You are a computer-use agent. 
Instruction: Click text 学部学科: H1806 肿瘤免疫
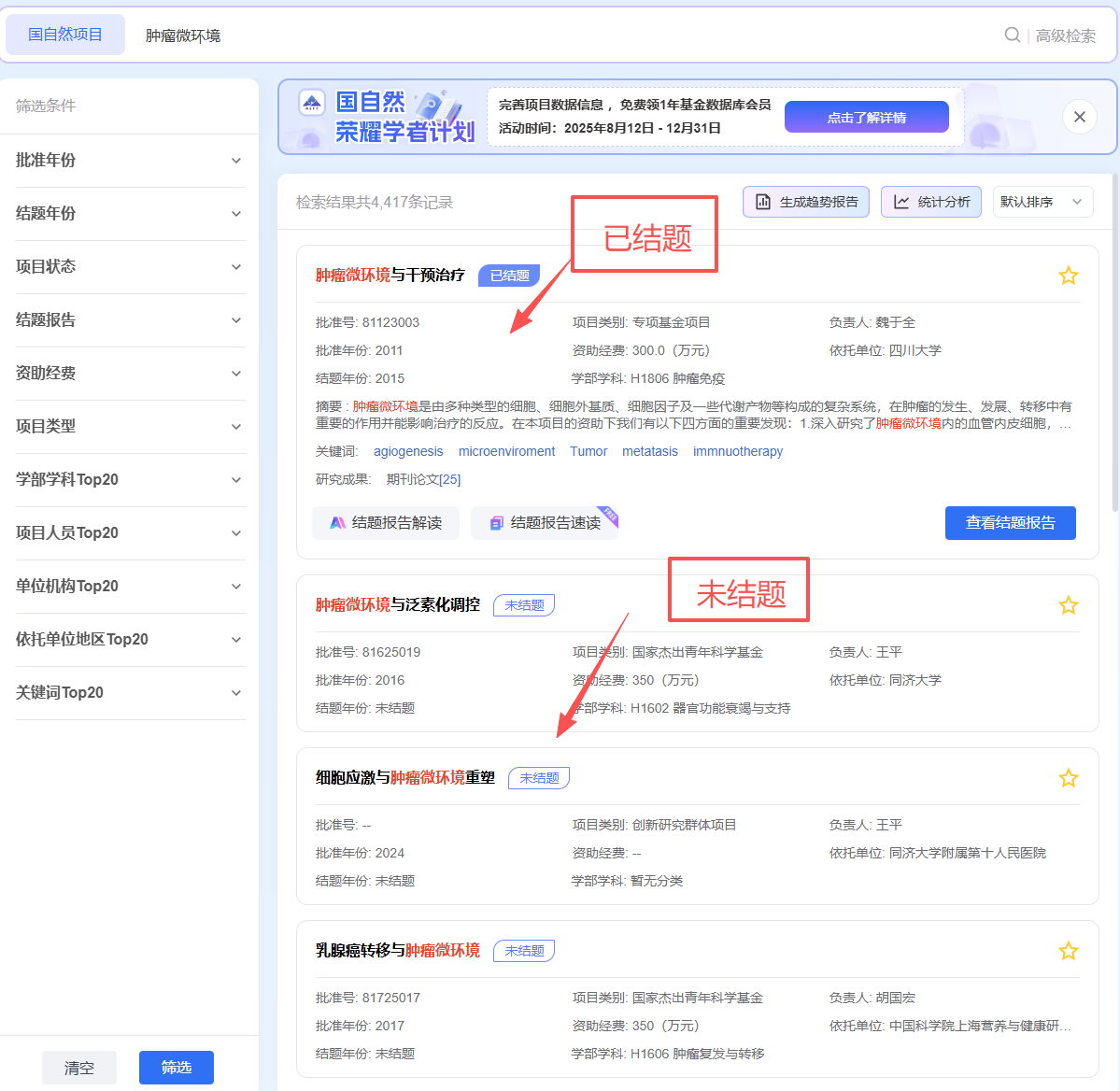click(x=648, y=378)
